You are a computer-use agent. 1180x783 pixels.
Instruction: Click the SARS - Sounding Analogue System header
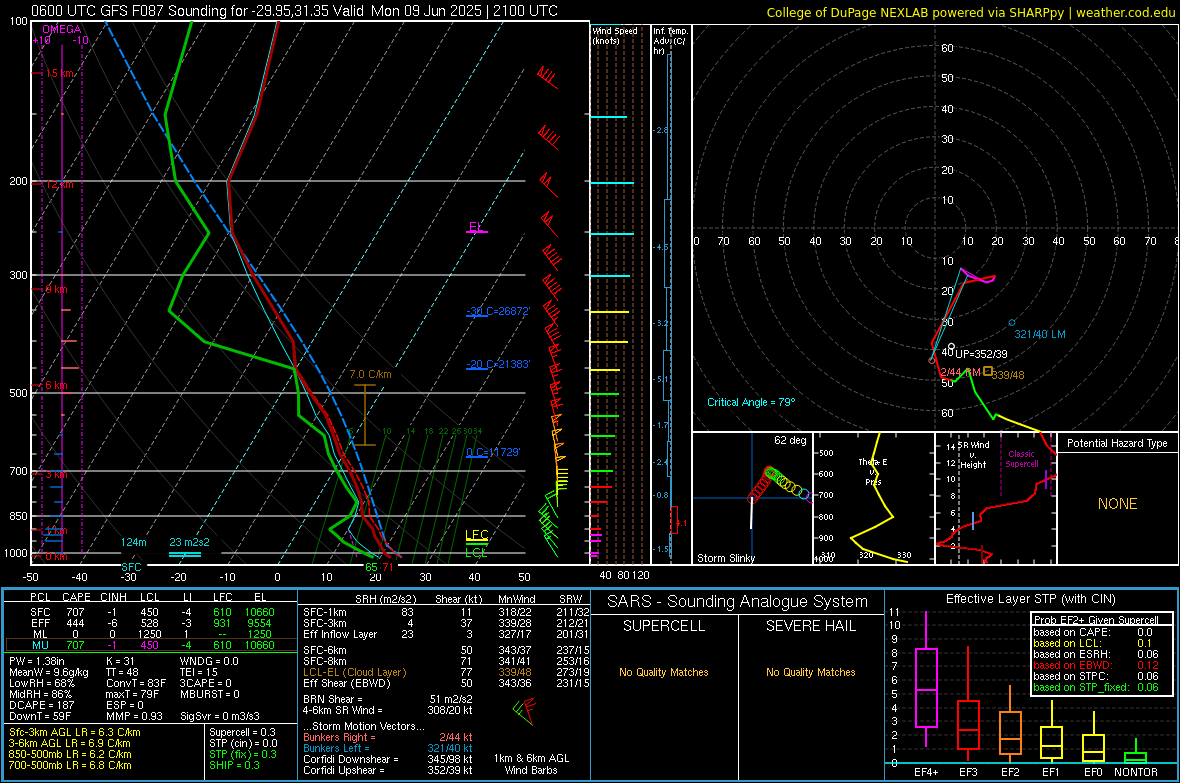(737, 602)
